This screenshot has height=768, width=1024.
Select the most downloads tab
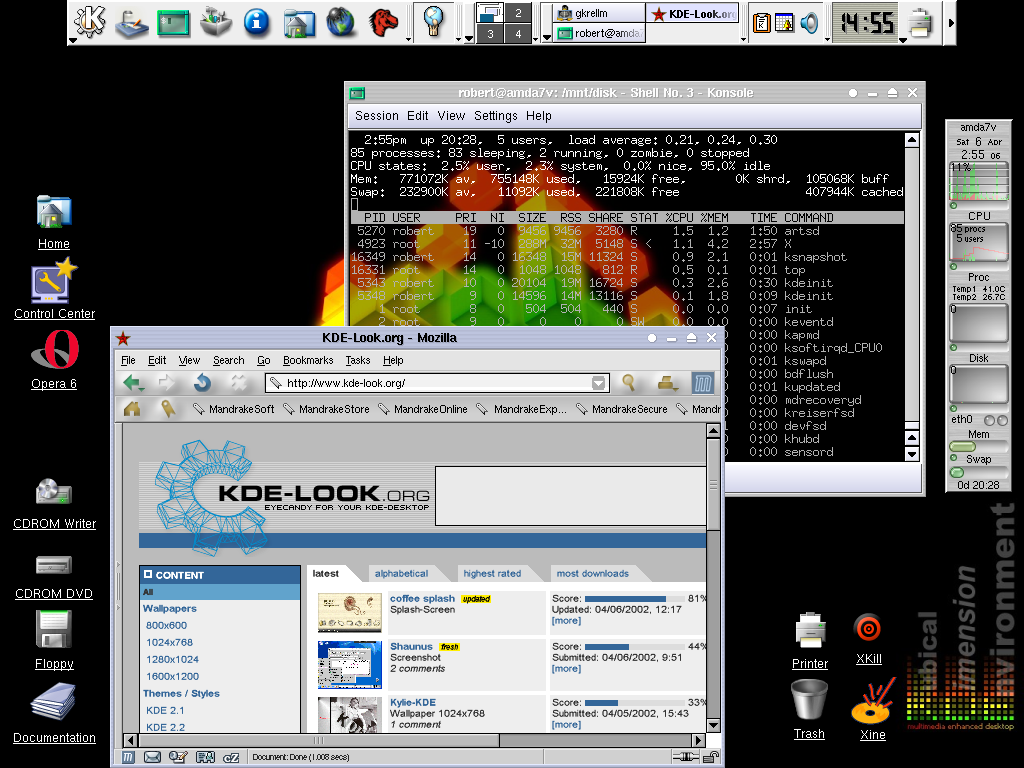[x=592, y=573]
